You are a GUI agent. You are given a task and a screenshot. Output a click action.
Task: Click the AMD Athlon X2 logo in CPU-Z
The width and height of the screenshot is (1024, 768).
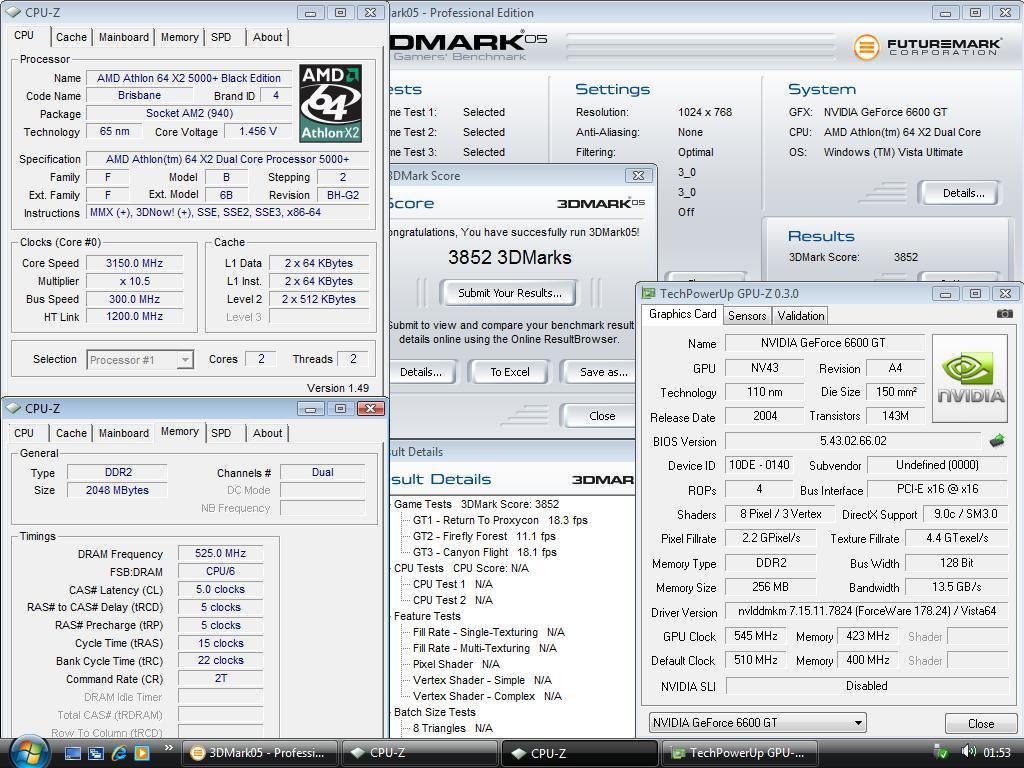(330, 103)
